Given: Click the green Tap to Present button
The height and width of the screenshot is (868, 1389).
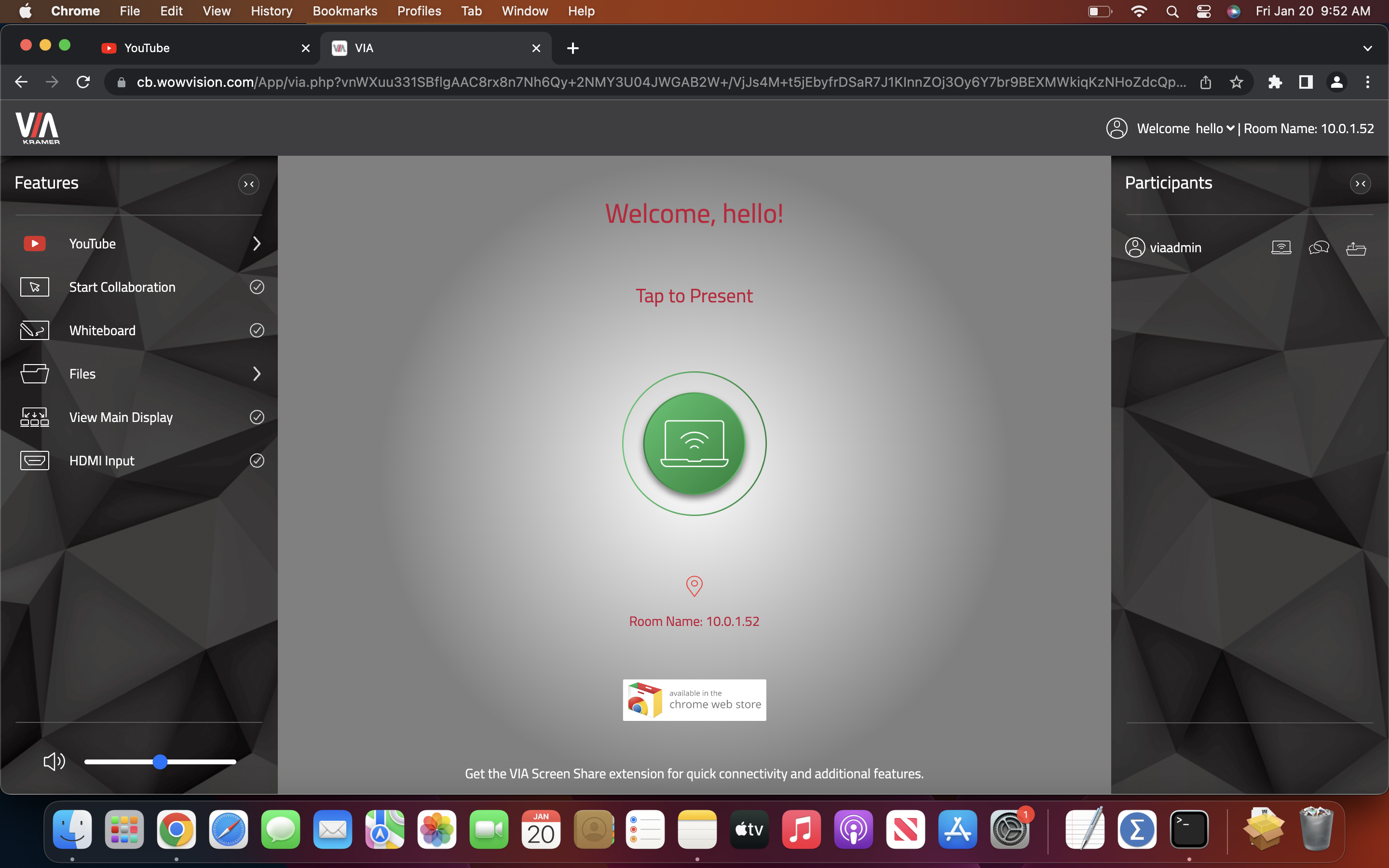Looking at the screenshot, I should pos(694,443).
